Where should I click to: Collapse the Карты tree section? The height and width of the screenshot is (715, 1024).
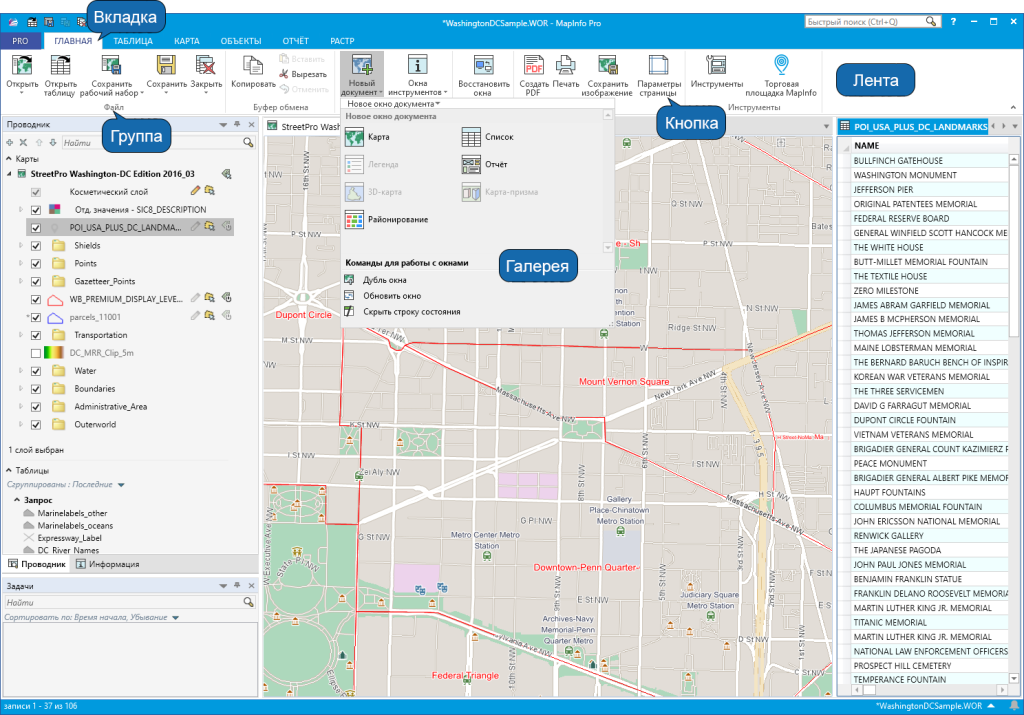pyautogui.click(x=9, y=159)
